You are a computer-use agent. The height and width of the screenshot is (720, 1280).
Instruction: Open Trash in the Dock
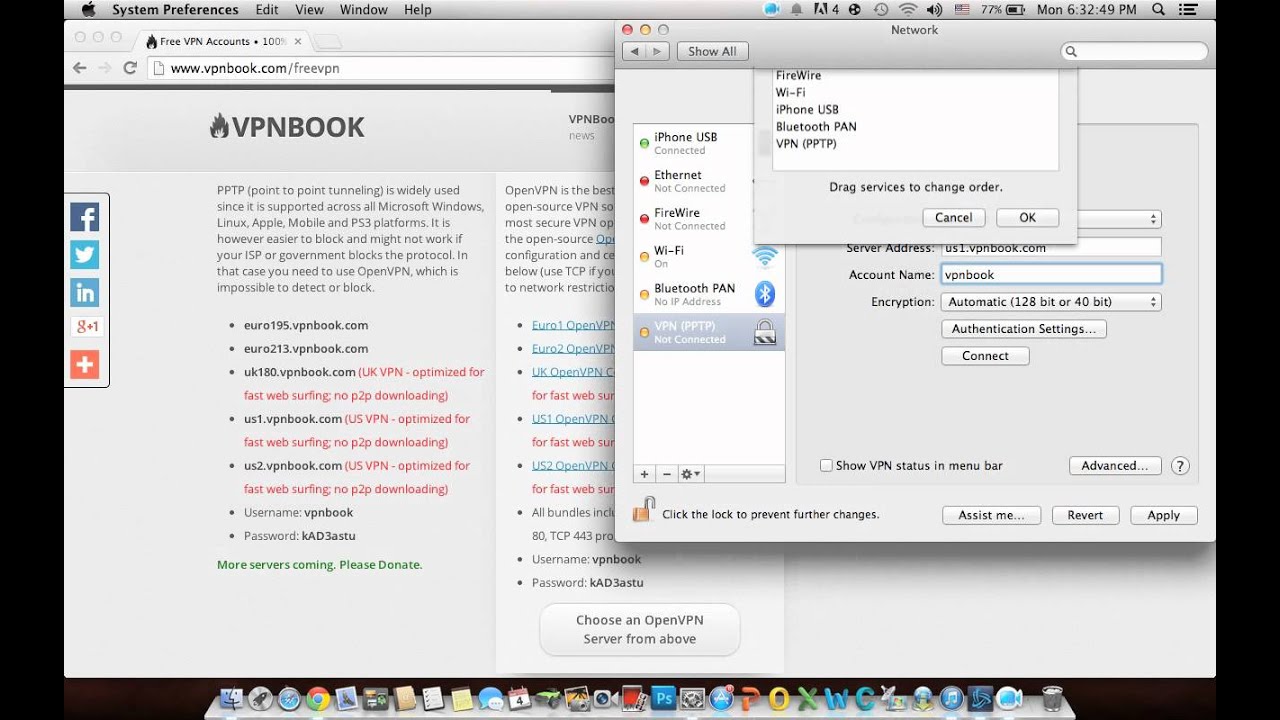coord(1052,698)
